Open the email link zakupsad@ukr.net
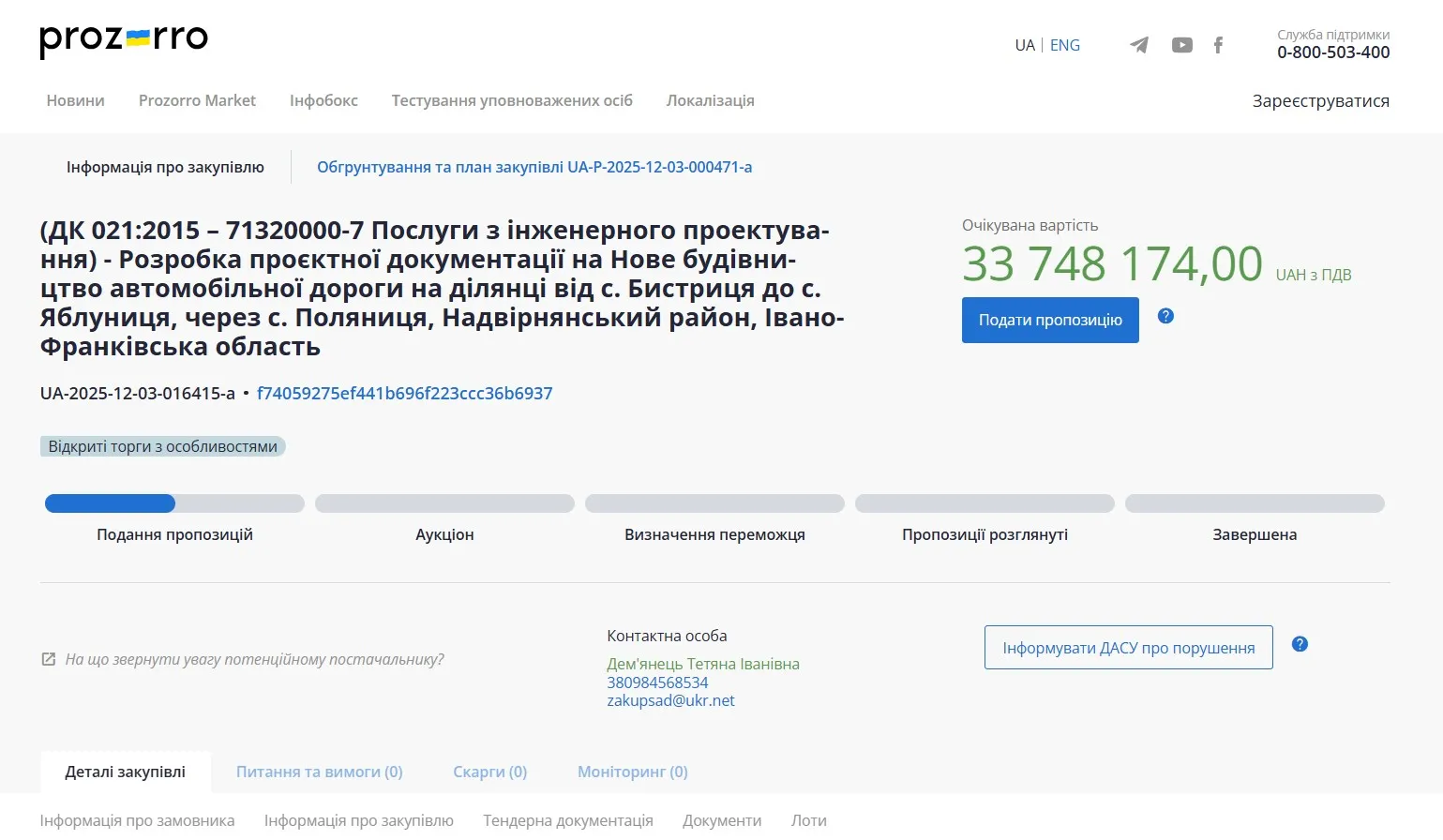 coord(670,699)
